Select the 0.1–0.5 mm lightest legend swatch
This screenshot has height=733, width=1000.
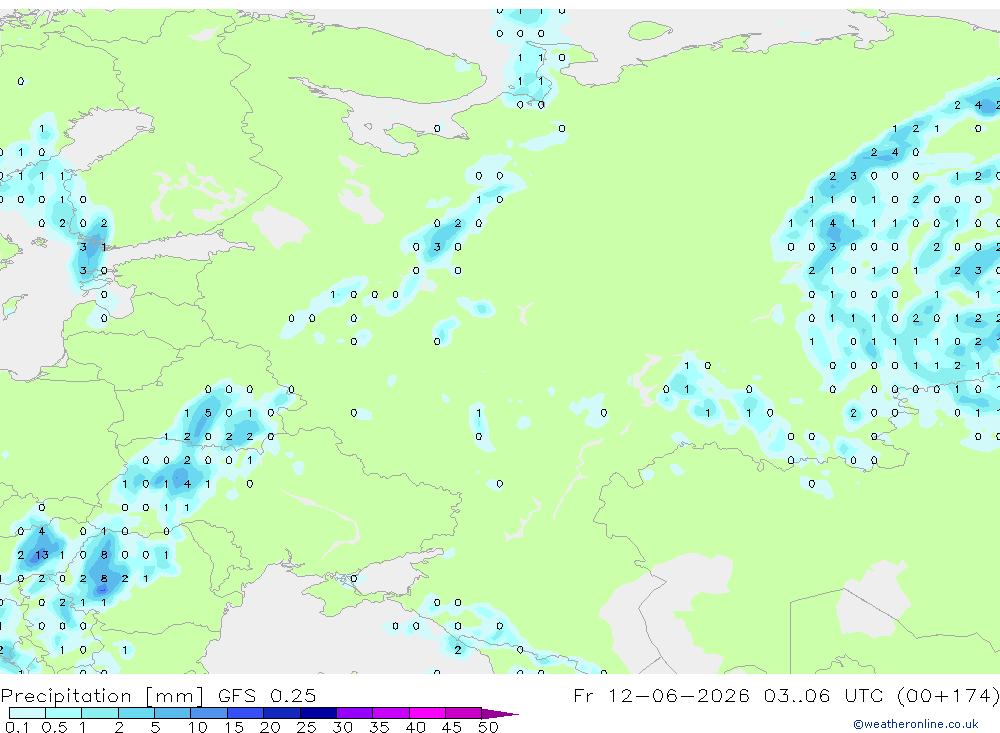coord(27,713)
